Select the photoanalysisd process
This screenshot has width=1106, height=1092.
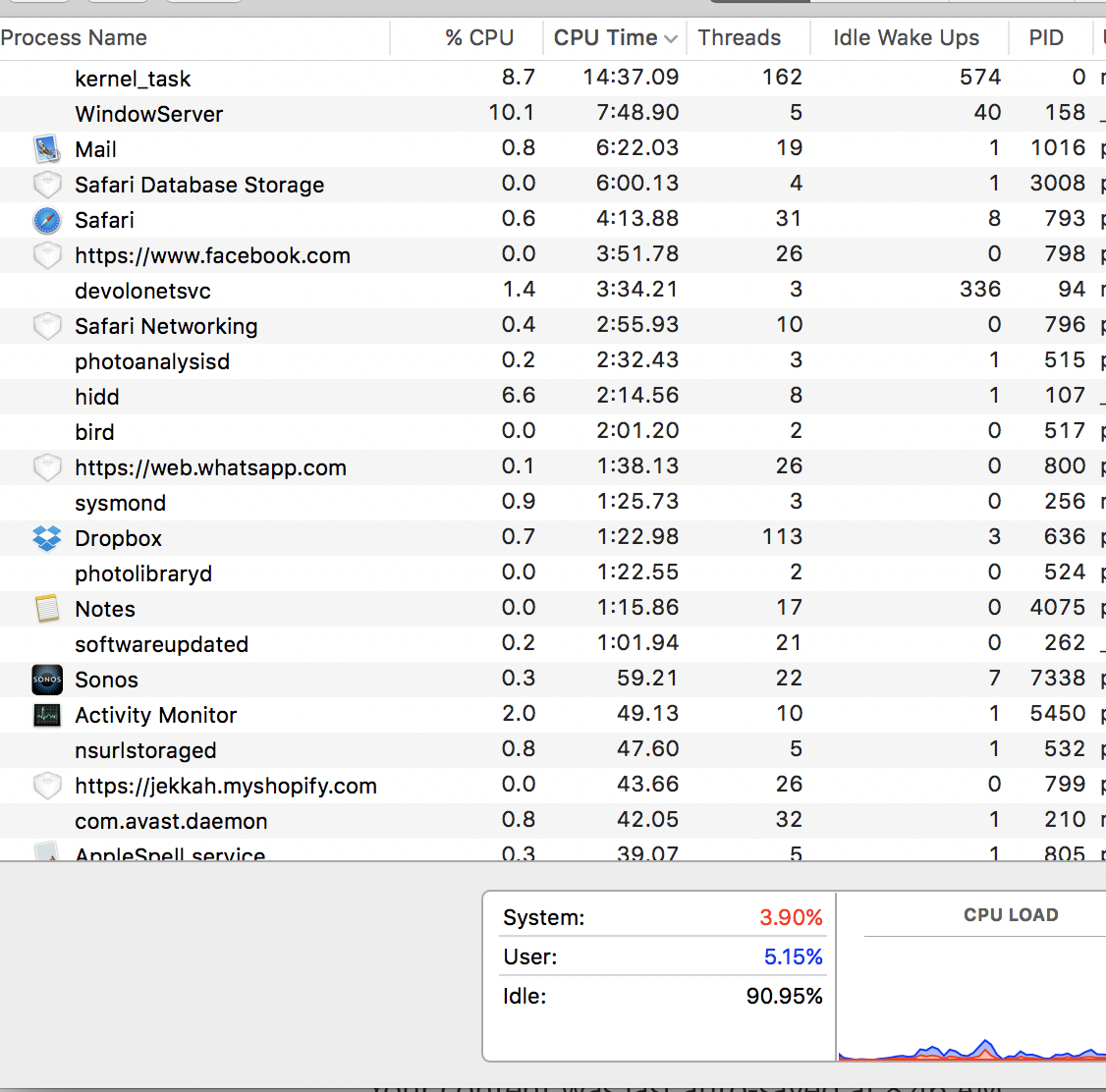[152, 361]
